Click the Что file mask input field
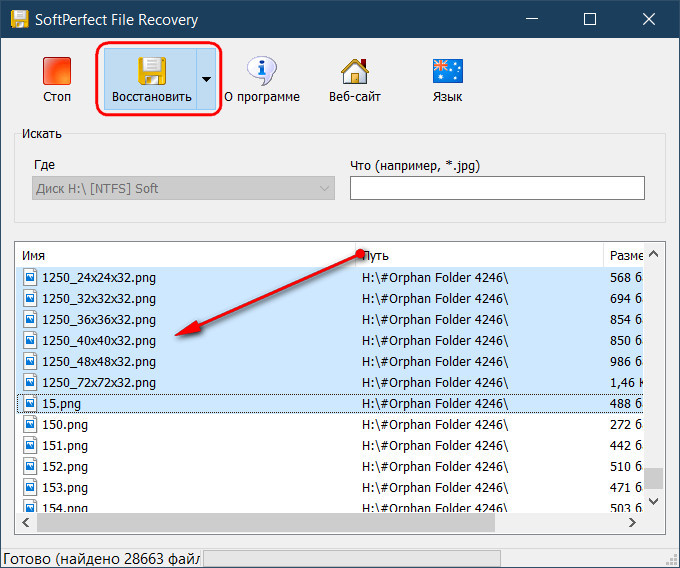The height and width of the screenshot is (568, 680). click(497, 188)
